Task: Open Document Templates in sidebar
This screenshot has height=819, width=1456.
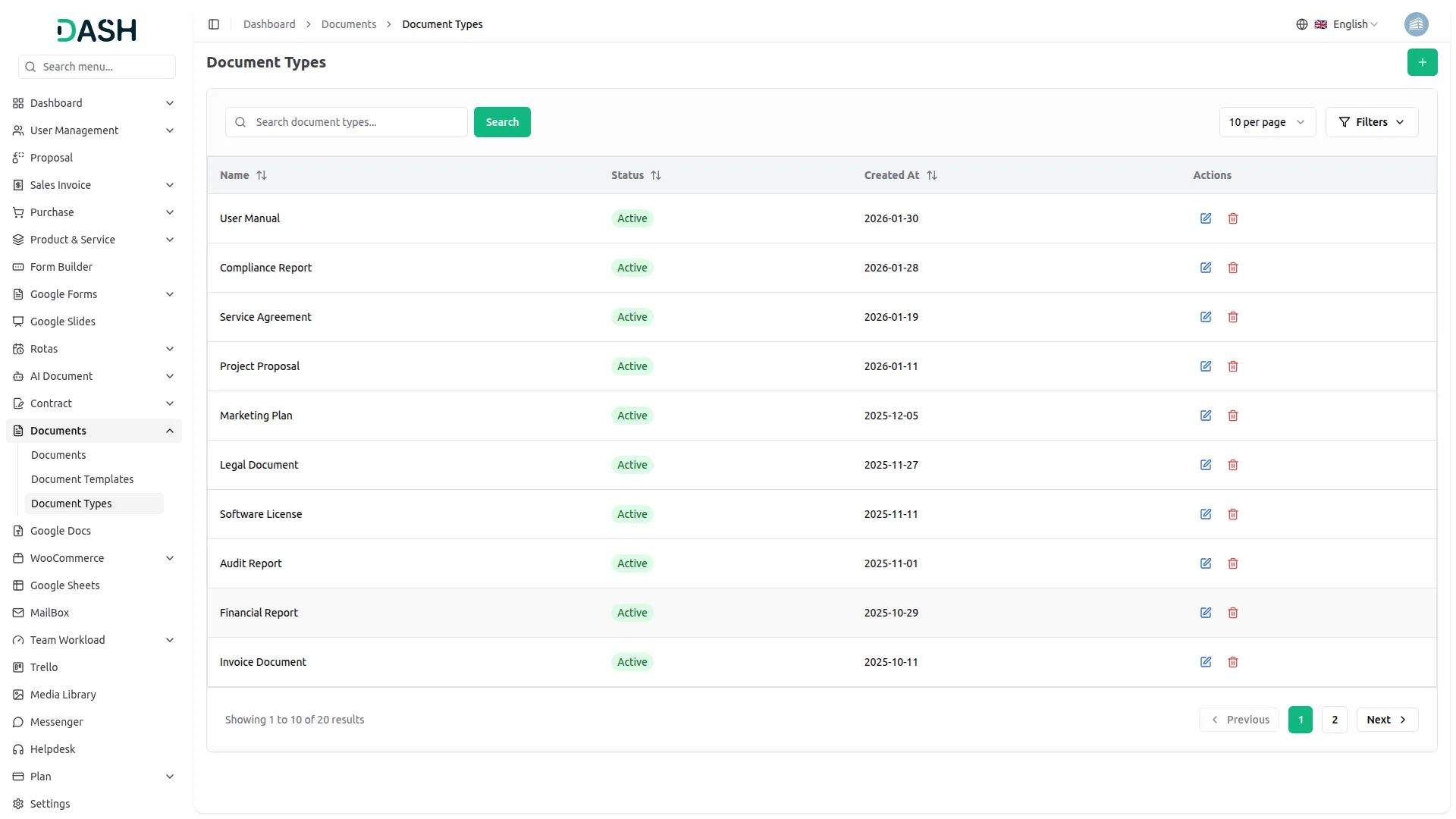Action: (83, 479)
